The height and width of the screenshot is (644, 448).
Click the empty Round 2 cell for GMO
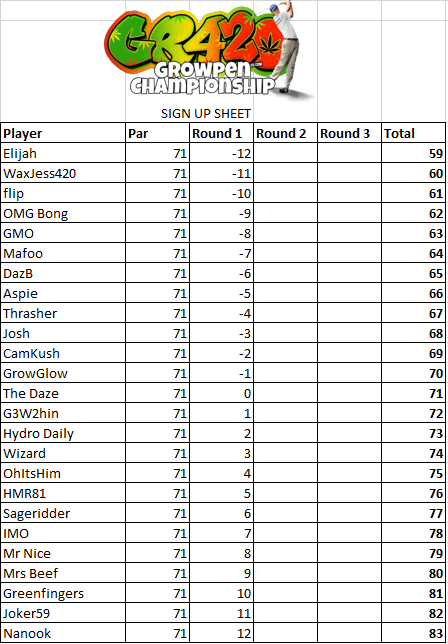point(285,234)
